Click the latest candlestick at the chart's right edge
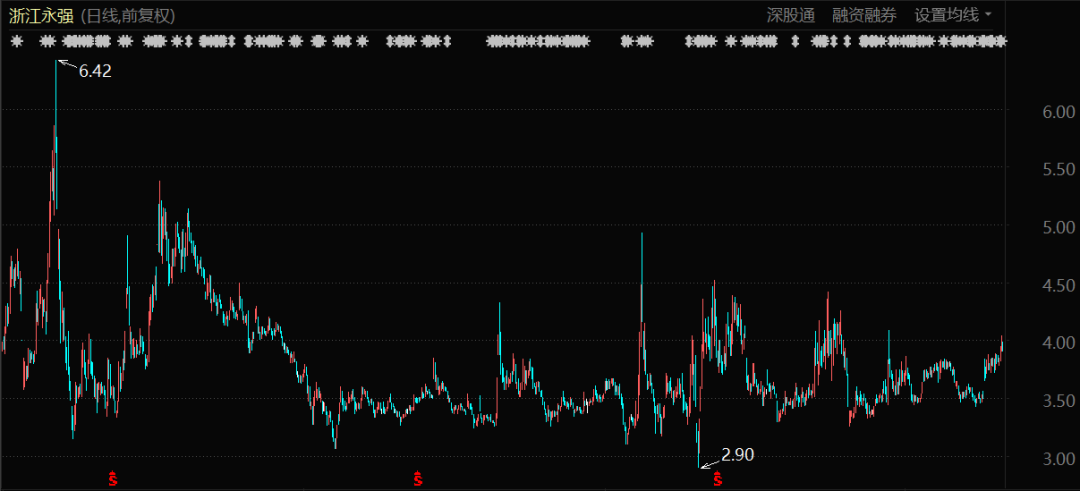This screenshot has width=1080, height=491. tap(1002, 345)
